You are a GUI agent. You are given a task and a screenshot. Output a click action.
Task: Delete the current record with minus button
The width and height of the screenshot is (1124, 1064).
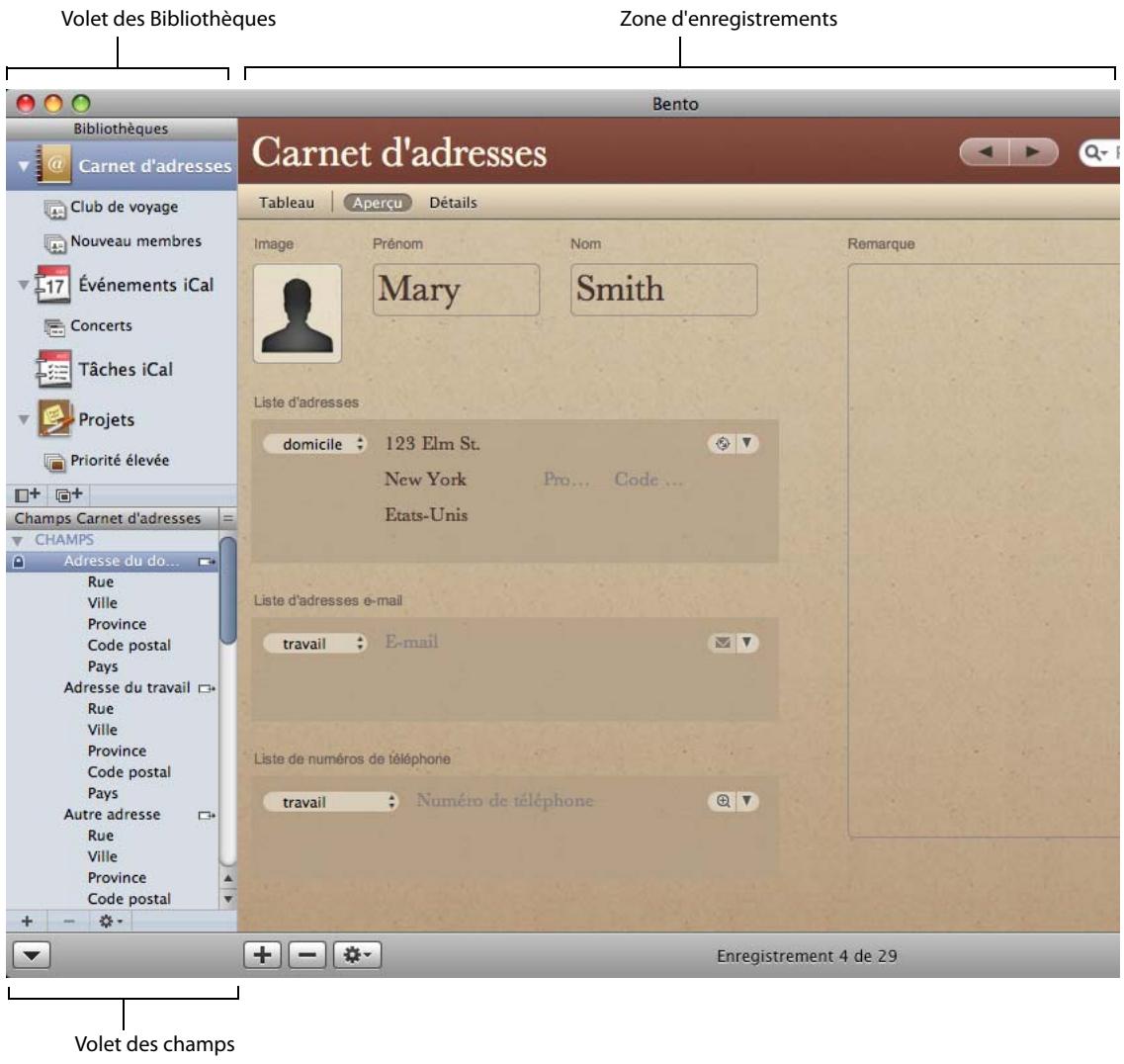(307, 956)
